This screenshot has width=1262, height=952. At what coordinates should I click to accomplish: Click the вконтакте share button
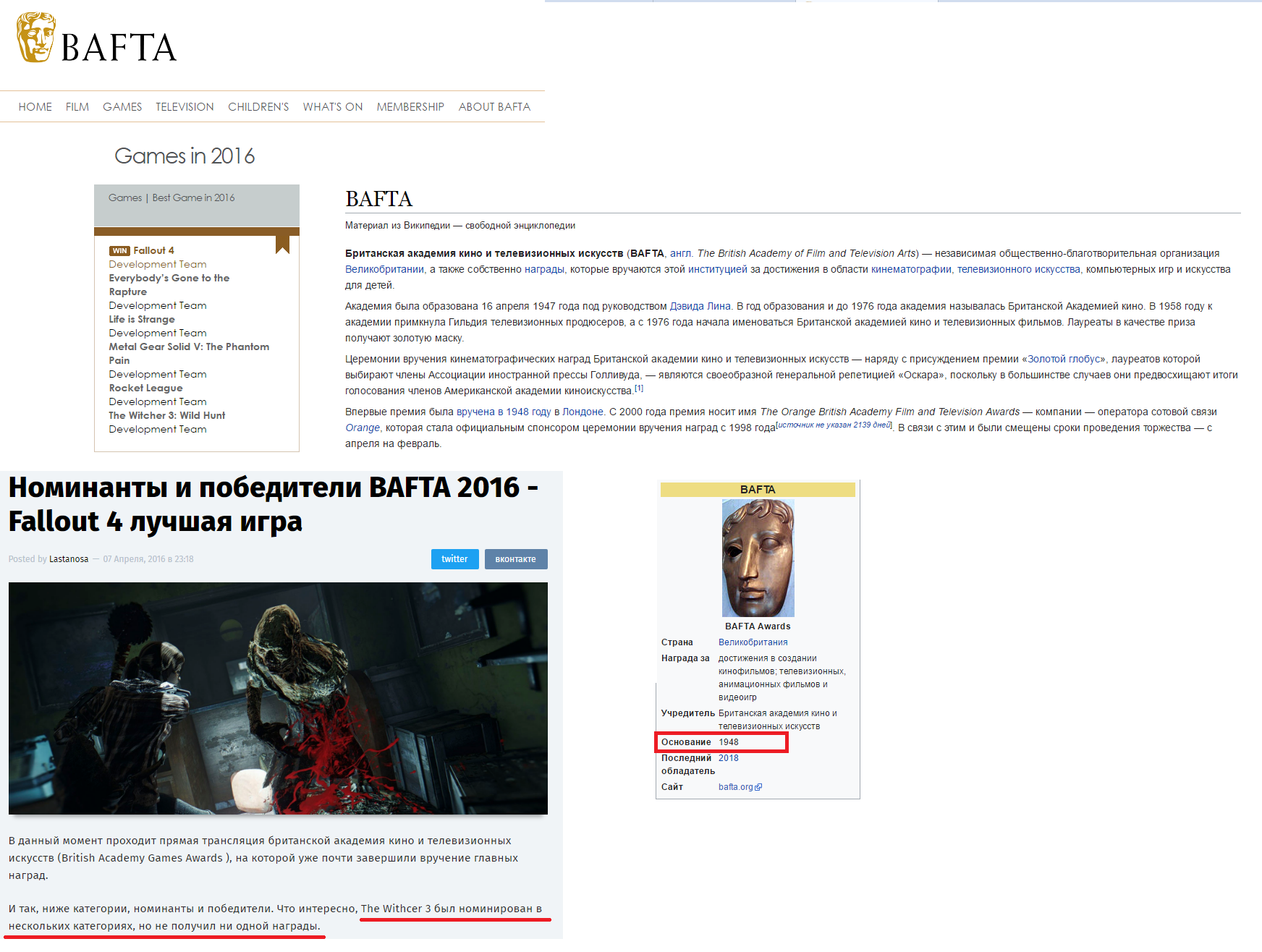[516, 559]
